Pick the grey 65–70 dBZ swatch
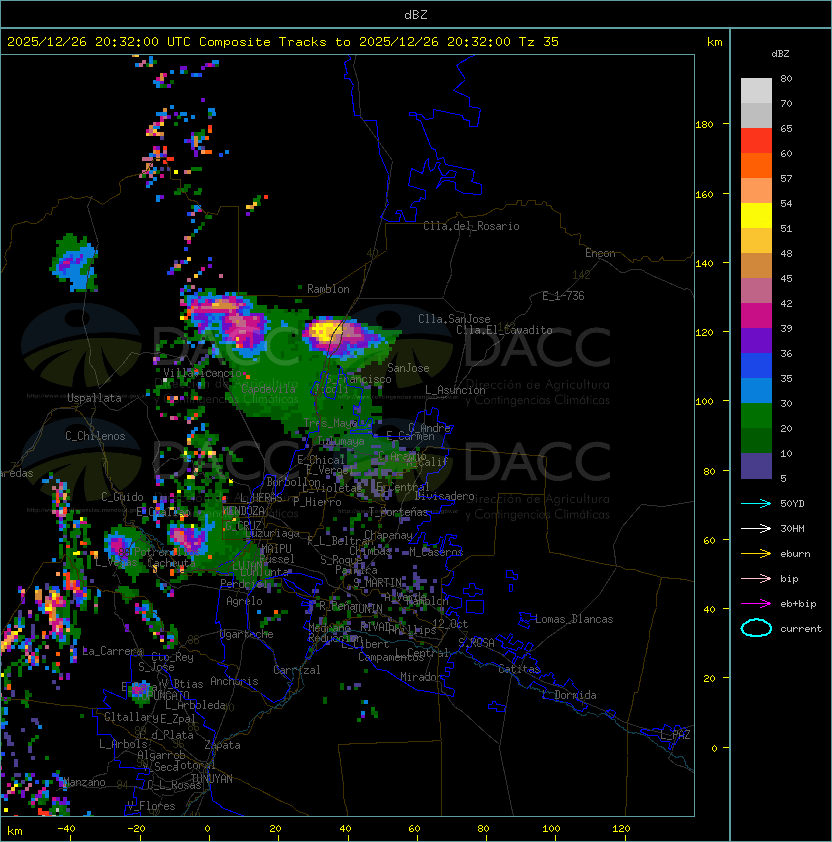Image resolution: width=832 pixels, height=842 pixels. click(756, 115)
